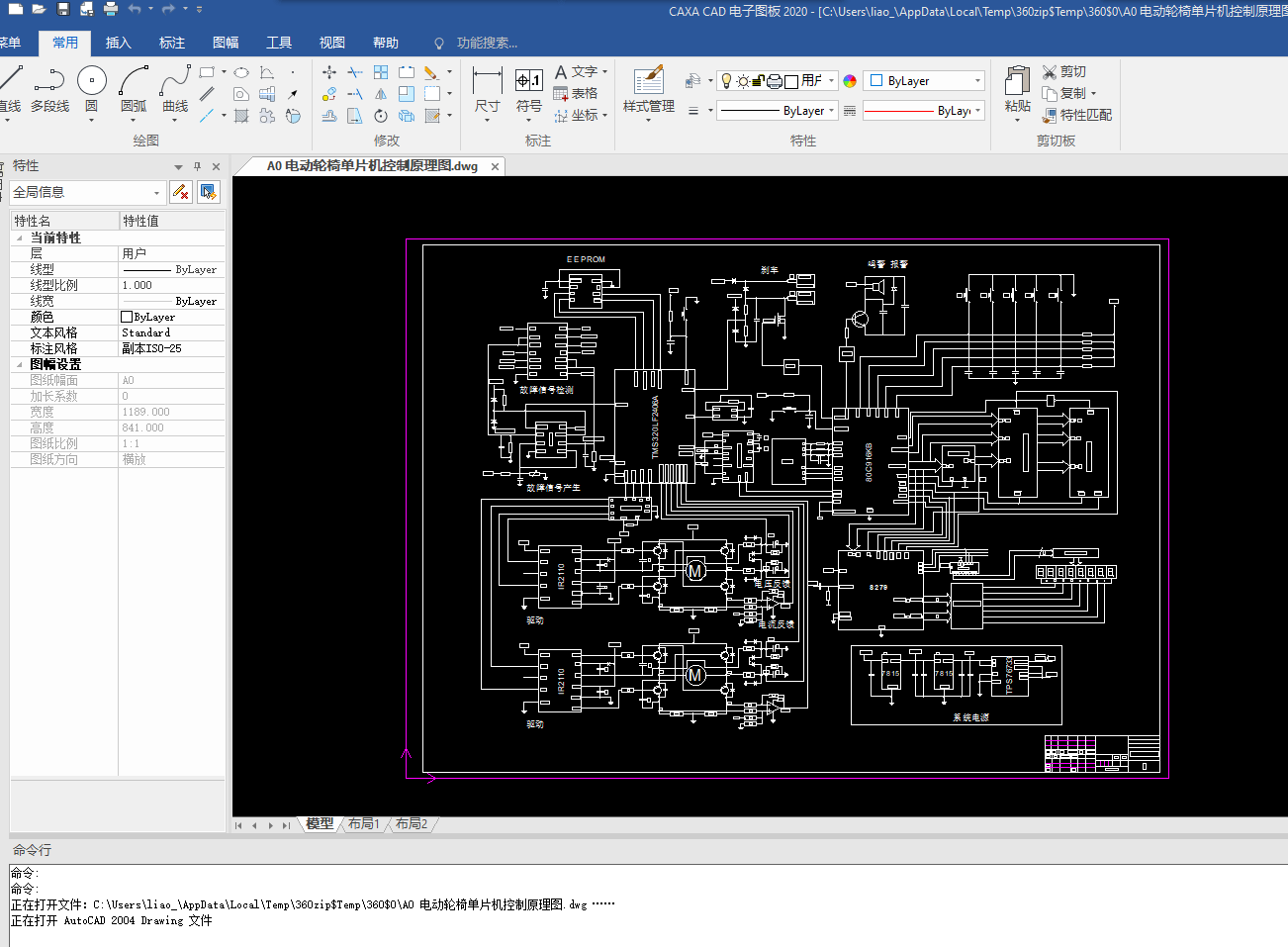
Task: Click the Paste (粘贴) clipboard icon
Action: [x=1017, y=81]
